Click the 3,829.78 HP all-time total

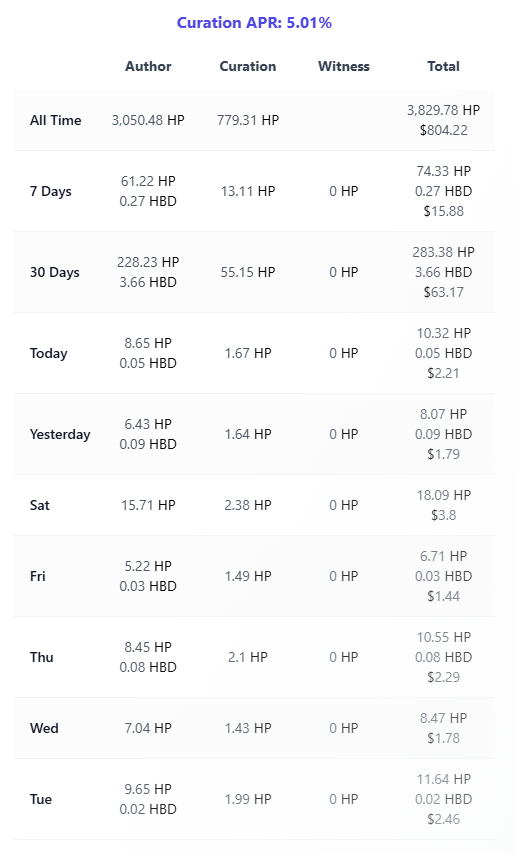[x=443, y=110]
